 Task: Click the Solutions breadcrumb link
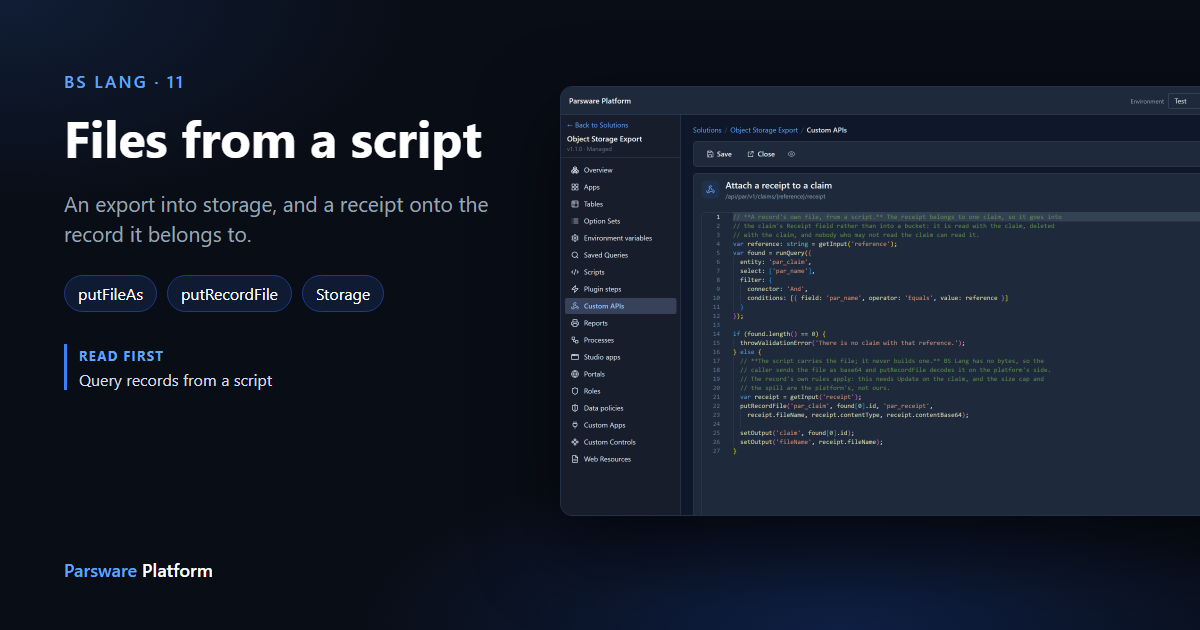click(707, 130)
